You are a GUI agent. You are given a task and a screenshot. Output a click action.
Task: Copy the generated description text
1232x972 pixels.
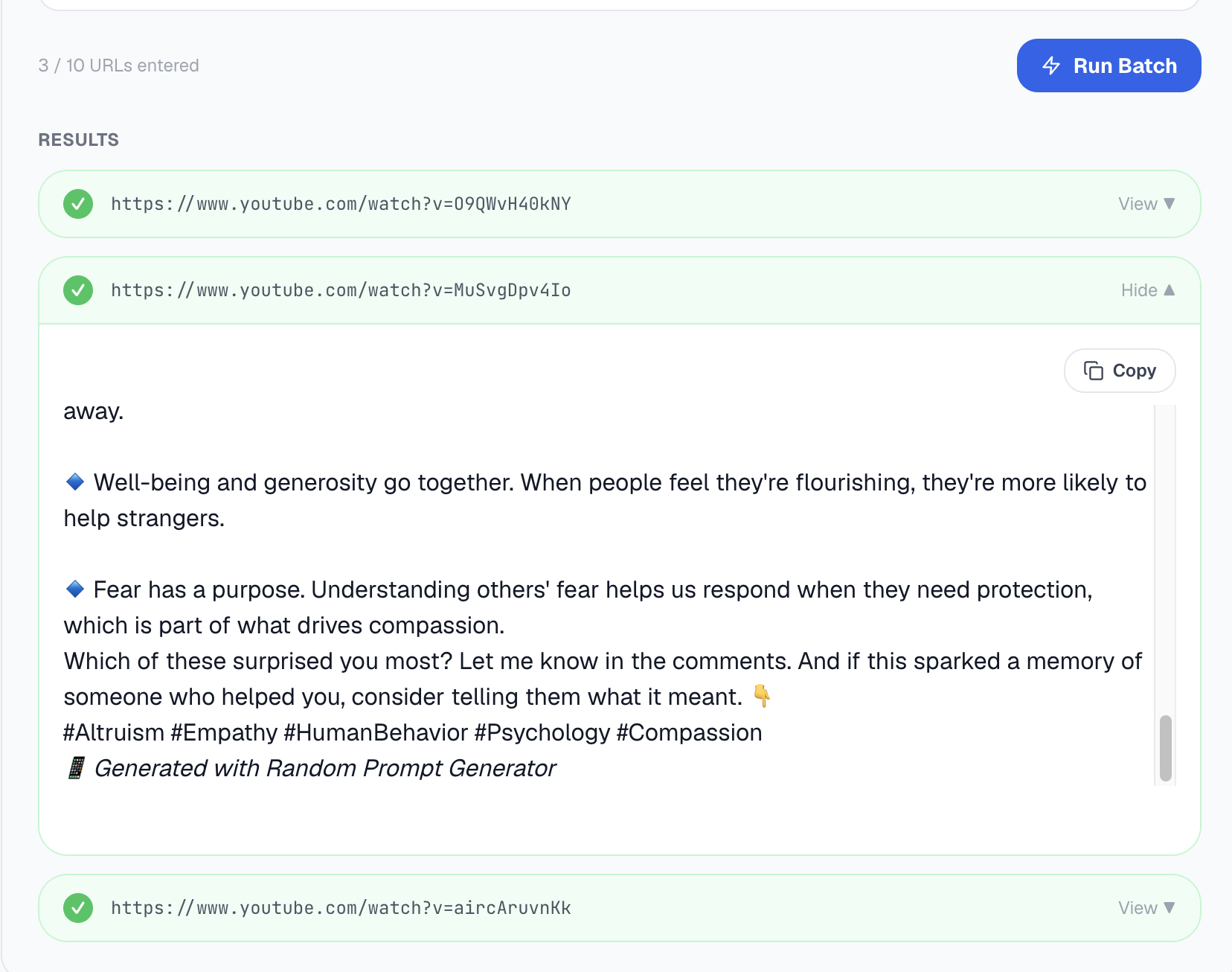[x=1120, y=371]
